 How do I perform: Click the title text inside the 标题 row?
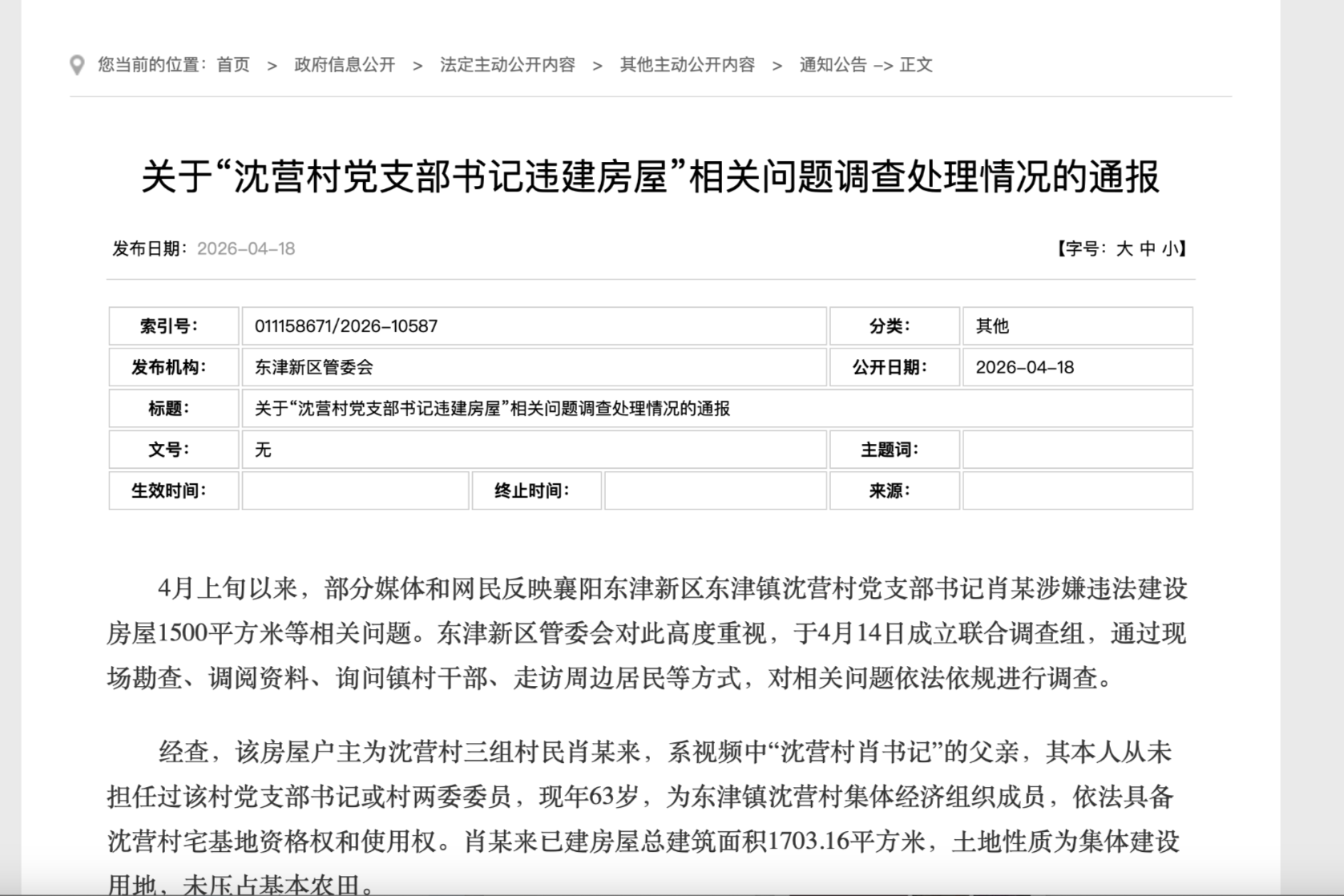point(492,409)
